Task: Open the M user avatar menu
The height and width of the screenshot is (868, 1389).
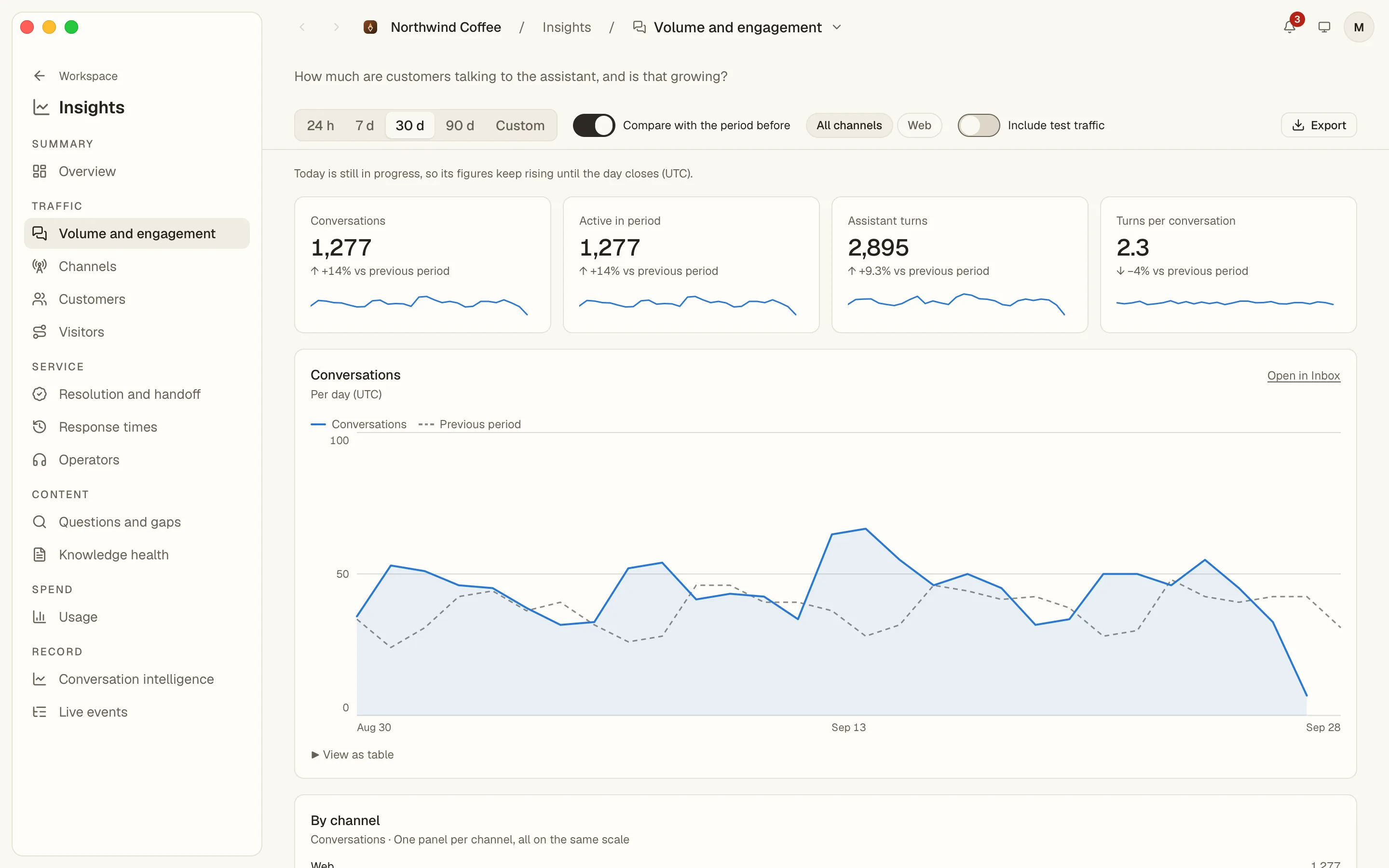Action: click(x=1358, y=27)
